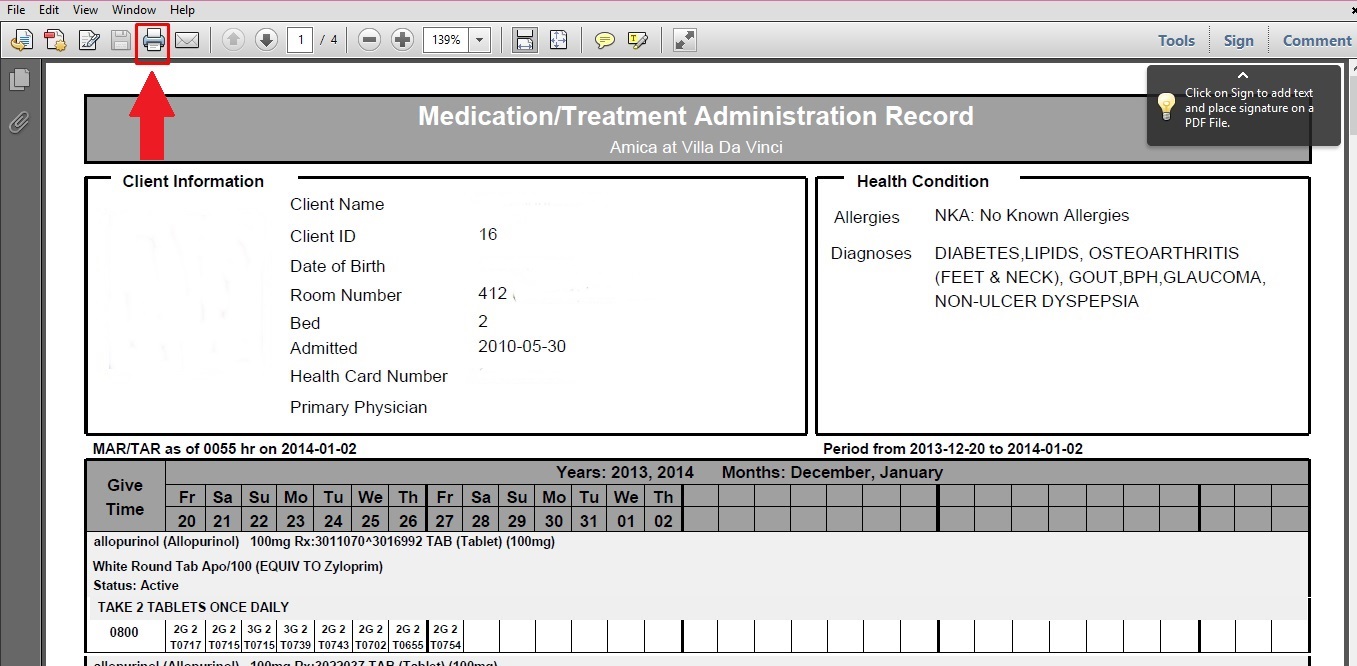Zoom in with the plus button
This screenshot has width=1357, height=666.
402,40
